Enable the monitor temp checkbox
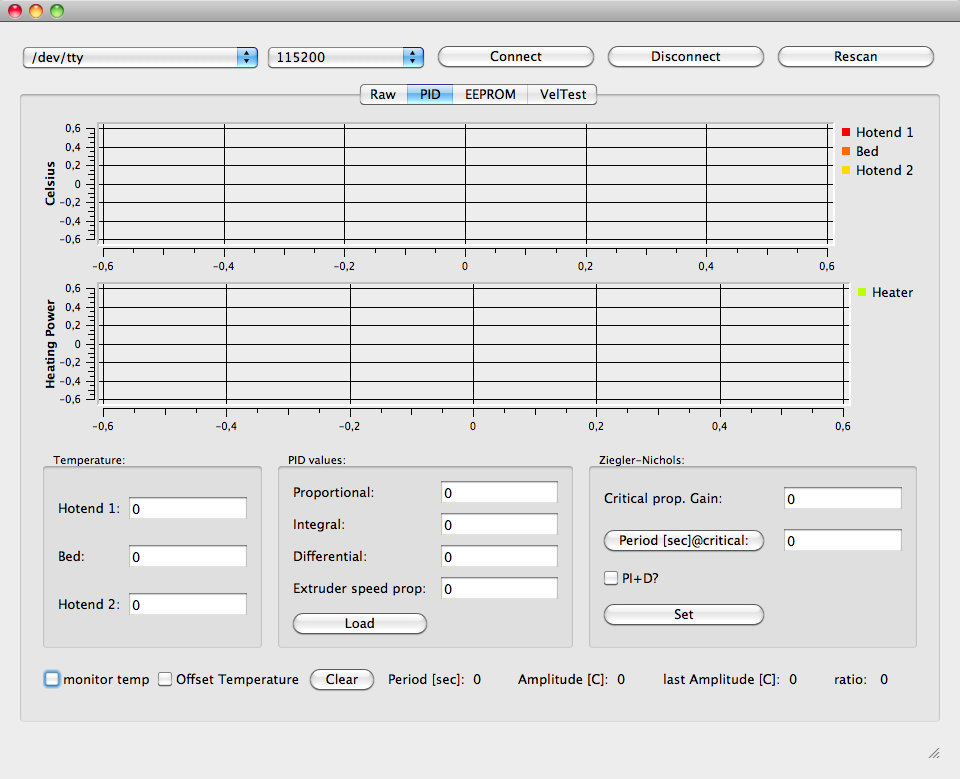Viewport: 960px width, 779px height. click(x=52, y=679)
